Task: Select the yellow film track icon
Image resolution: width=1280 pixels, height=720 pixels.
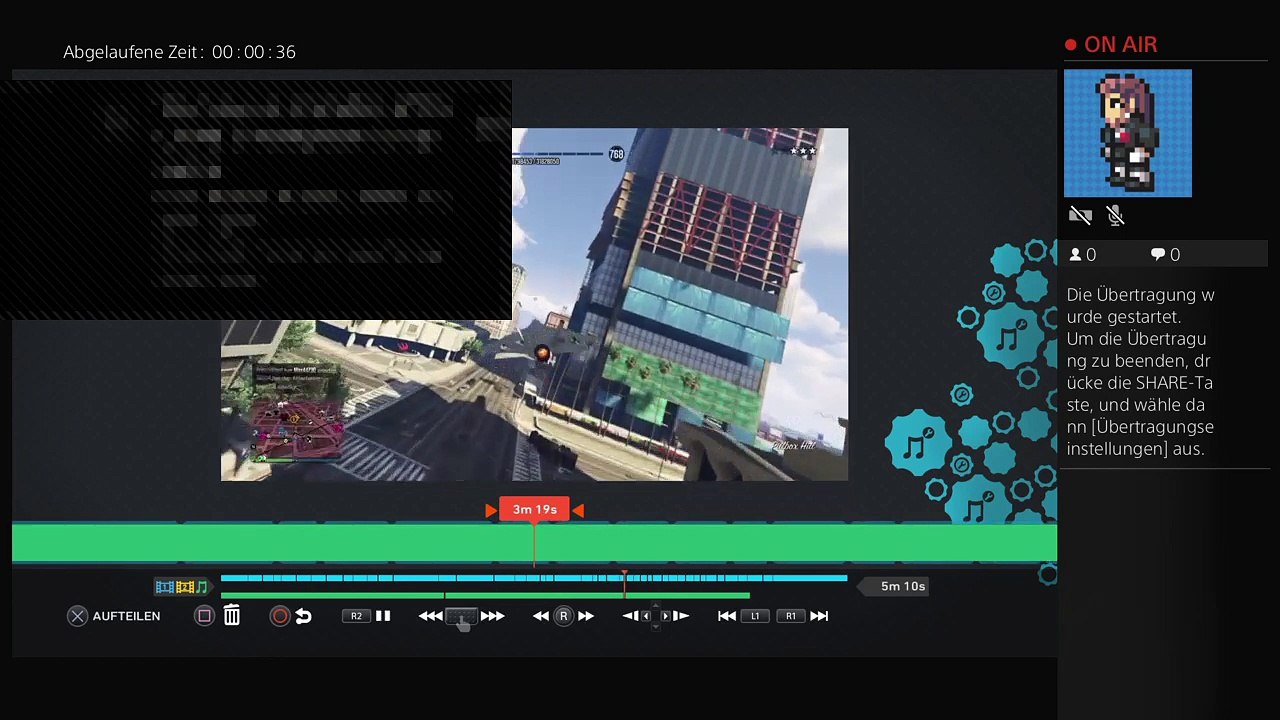Action: pos(184,587)
